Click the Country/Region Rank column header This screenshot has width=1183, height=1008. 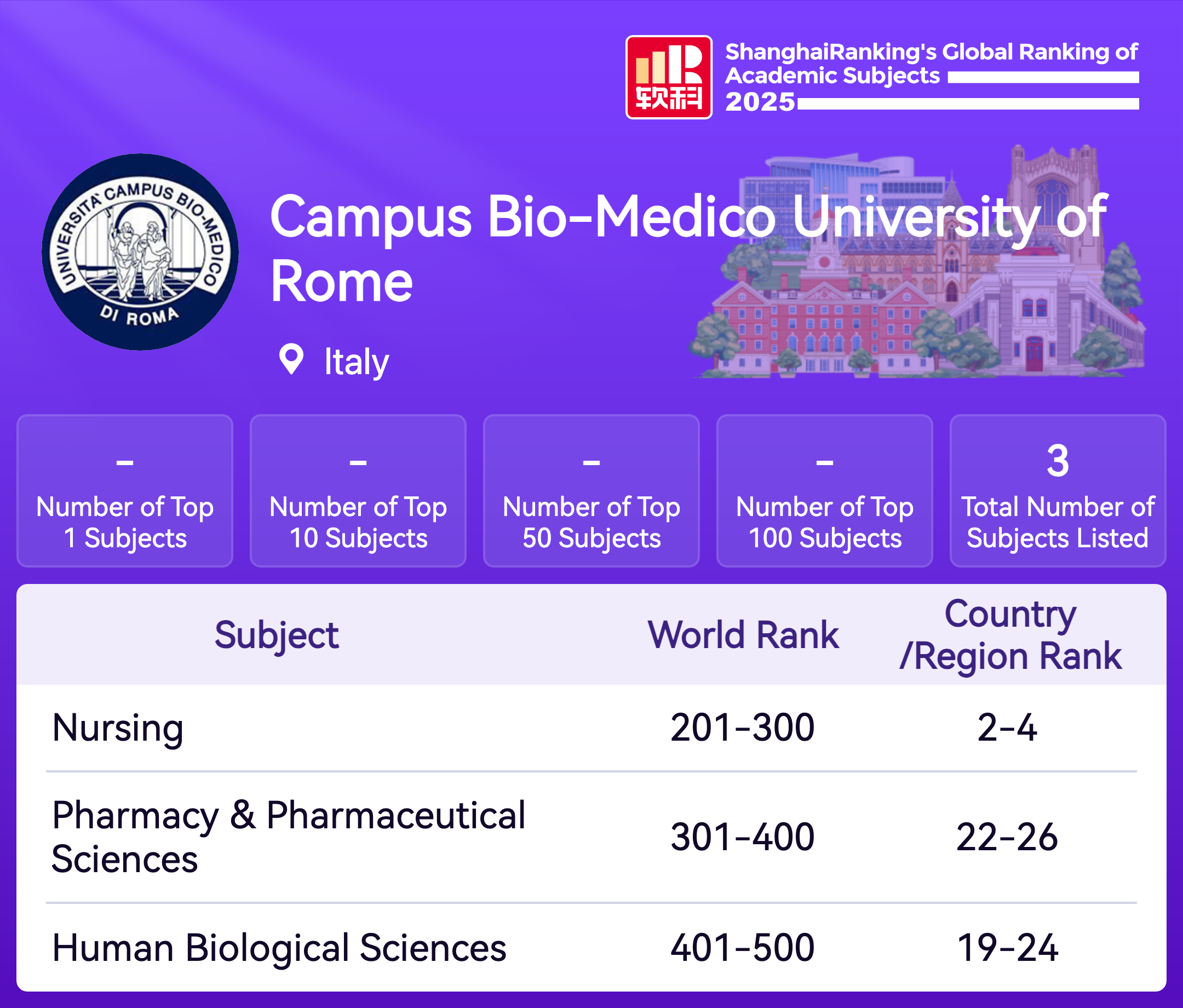tap(1009, 634)
